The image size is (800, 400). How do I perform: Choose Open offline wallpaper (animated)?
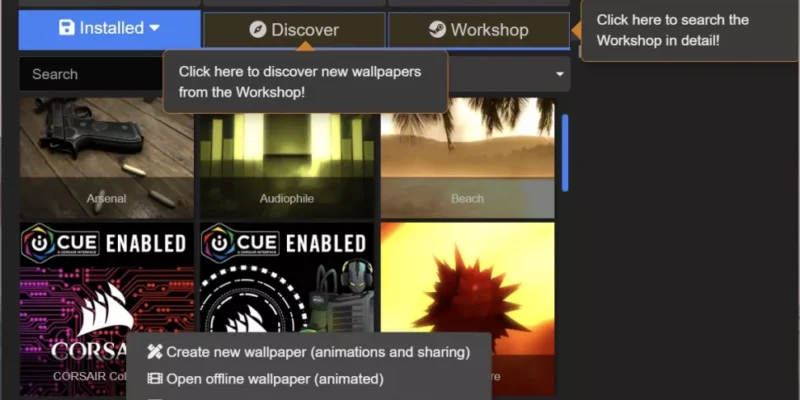point(275,379)
